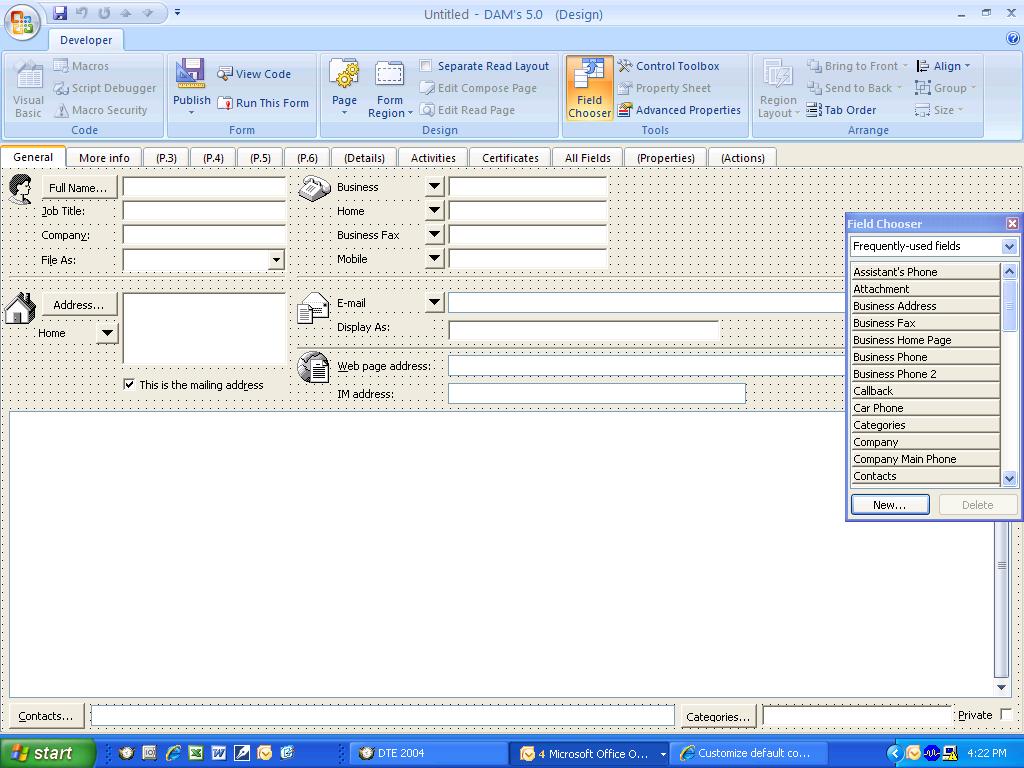Viewport: 1024px width, 768px height.
Task: Click the IM address input field
Action: pos(597,394)
